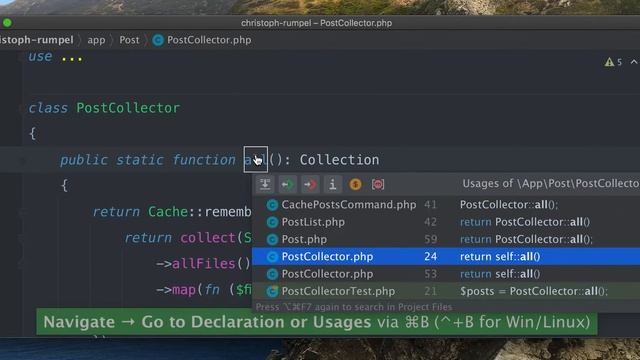Click the green window zoom button
The image size is (640, 360).
[x=7, y=23]
